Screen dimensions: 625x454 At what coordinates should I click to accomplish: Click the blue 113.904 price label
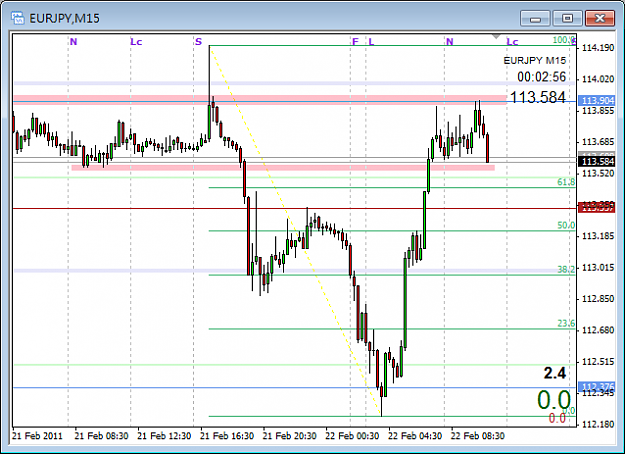598,100
